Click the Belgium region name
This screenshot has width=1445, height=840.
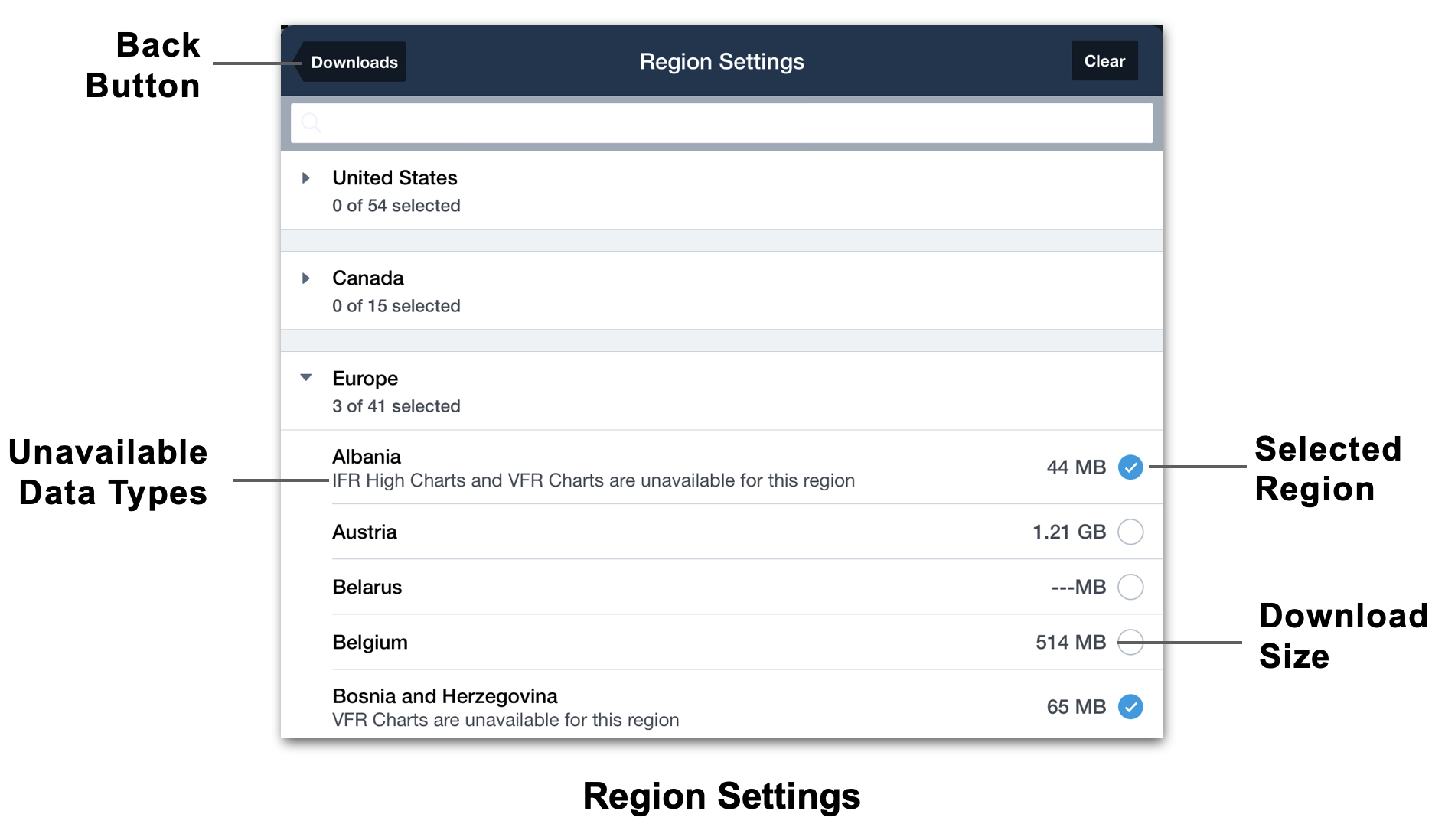click(370, 643)
